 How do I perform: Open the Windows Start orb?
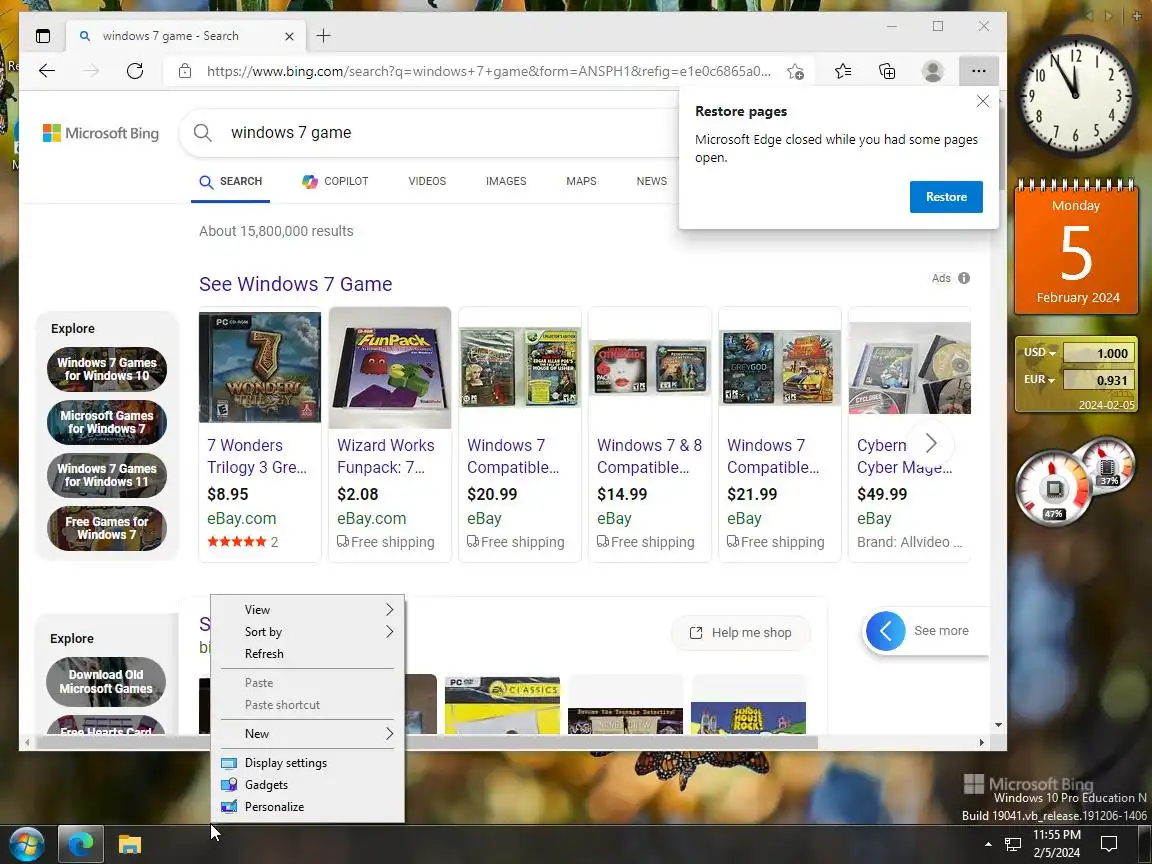pyautogui.click(x=26, y=844)
